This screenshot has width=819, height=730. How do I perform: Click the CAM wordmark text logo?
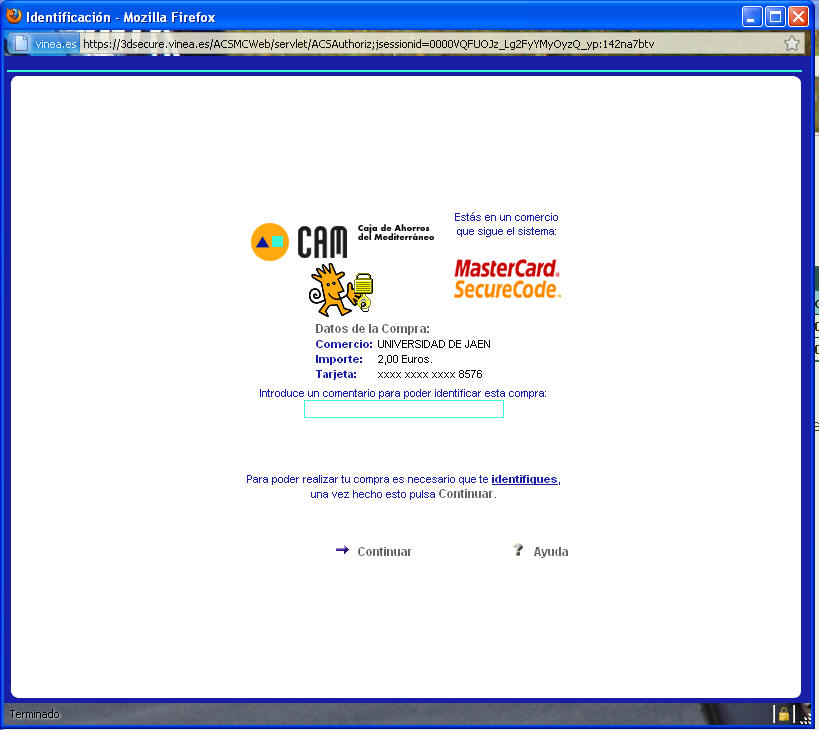coord(322,242)
